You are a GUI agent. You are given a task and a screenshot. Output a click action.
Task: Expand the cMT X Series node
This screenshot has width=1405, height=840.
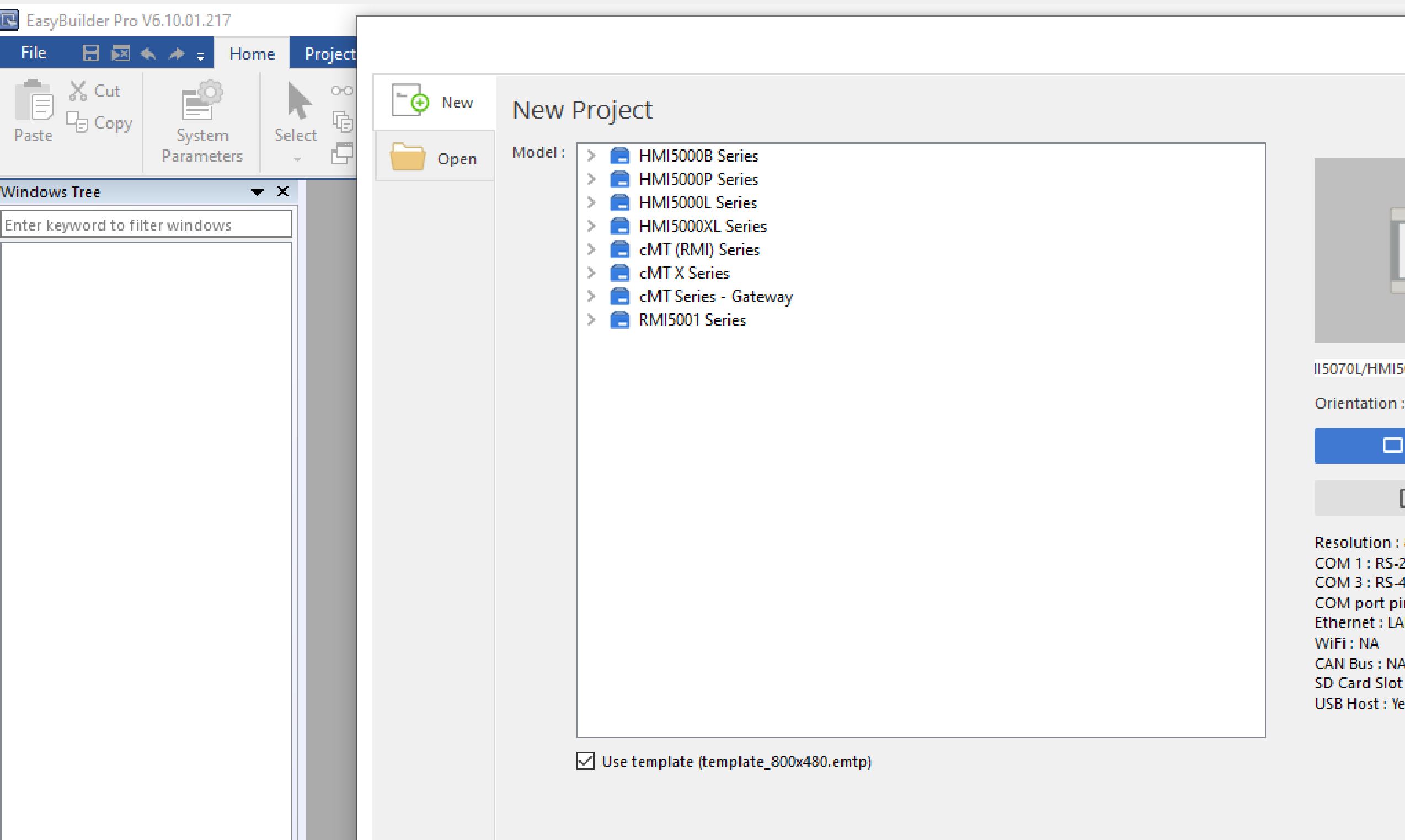pyautogui.click(x=591, y=274)
